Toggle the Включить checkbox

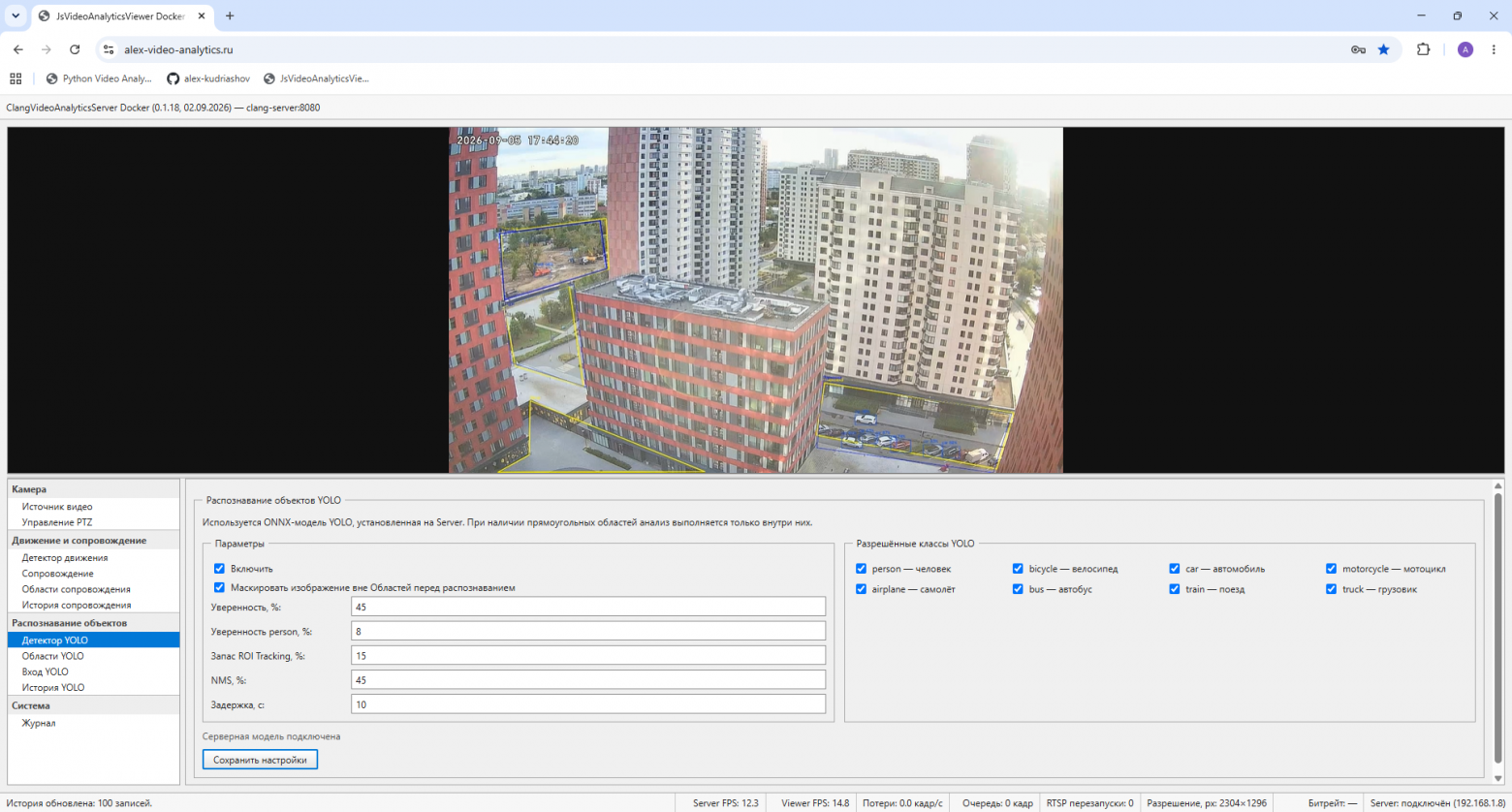click(x=219, y=569)
